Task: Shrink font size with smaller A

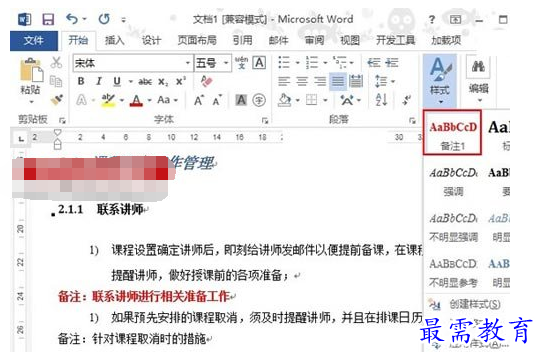Action: pyautogui.click(x=217, y=100)
